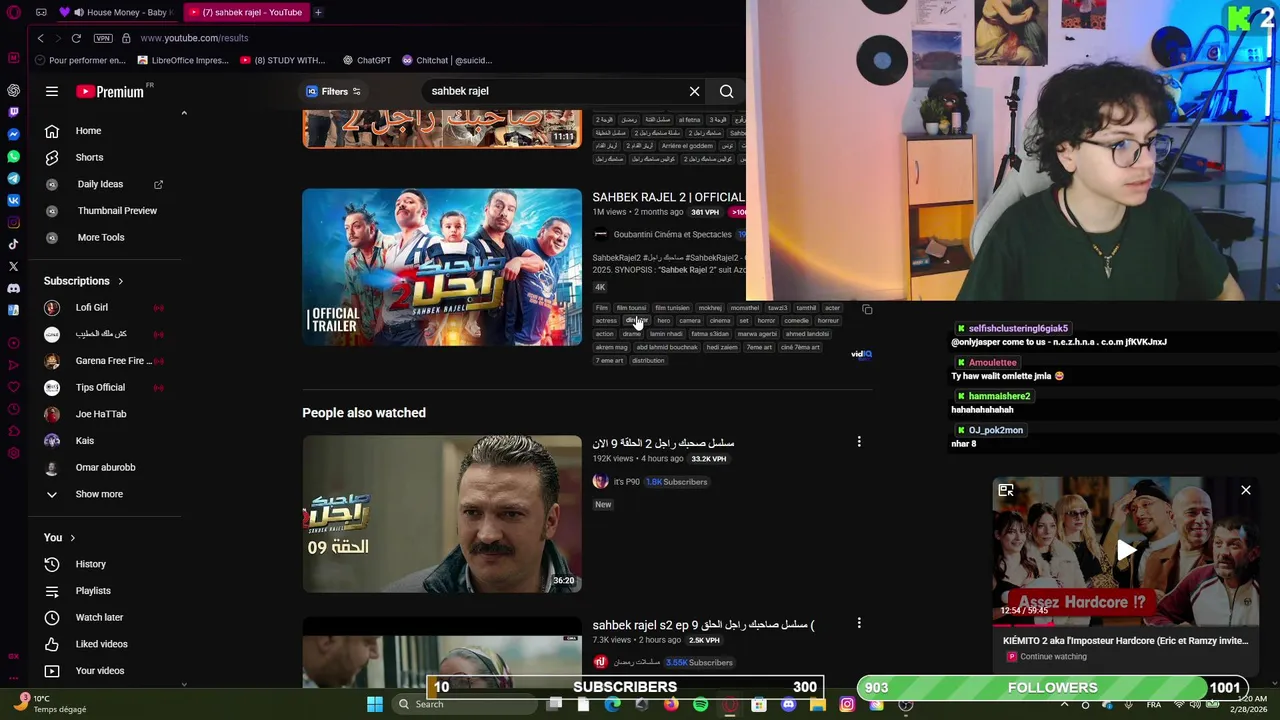The image size is (1280, 720).
Task: Launch Spotify from the taskbar
Action: coord(700,704)
